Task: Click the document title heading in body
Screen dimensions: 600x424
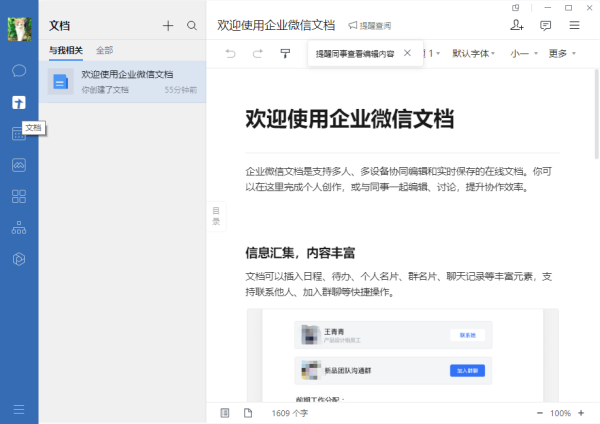Action: tap(350, 119)
